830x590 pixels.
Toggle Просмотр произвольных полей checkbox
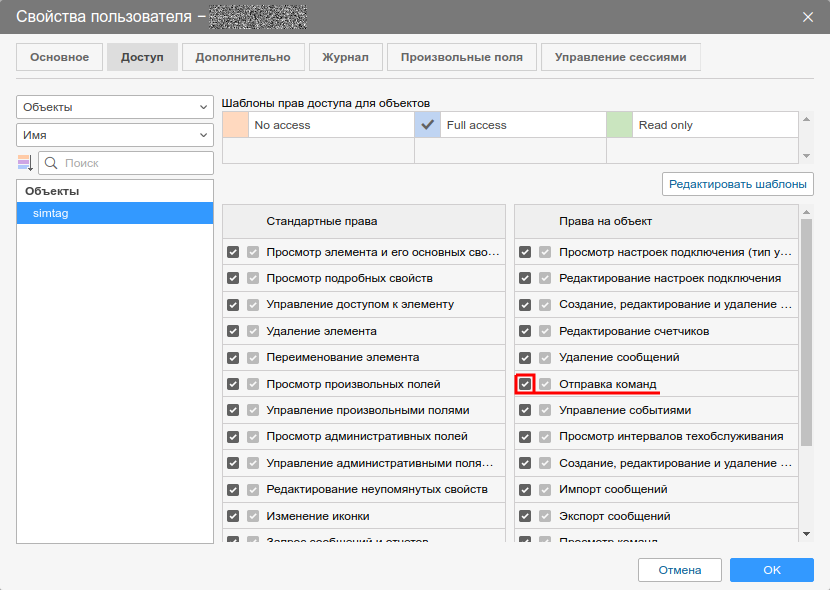[x=233, y=384]
